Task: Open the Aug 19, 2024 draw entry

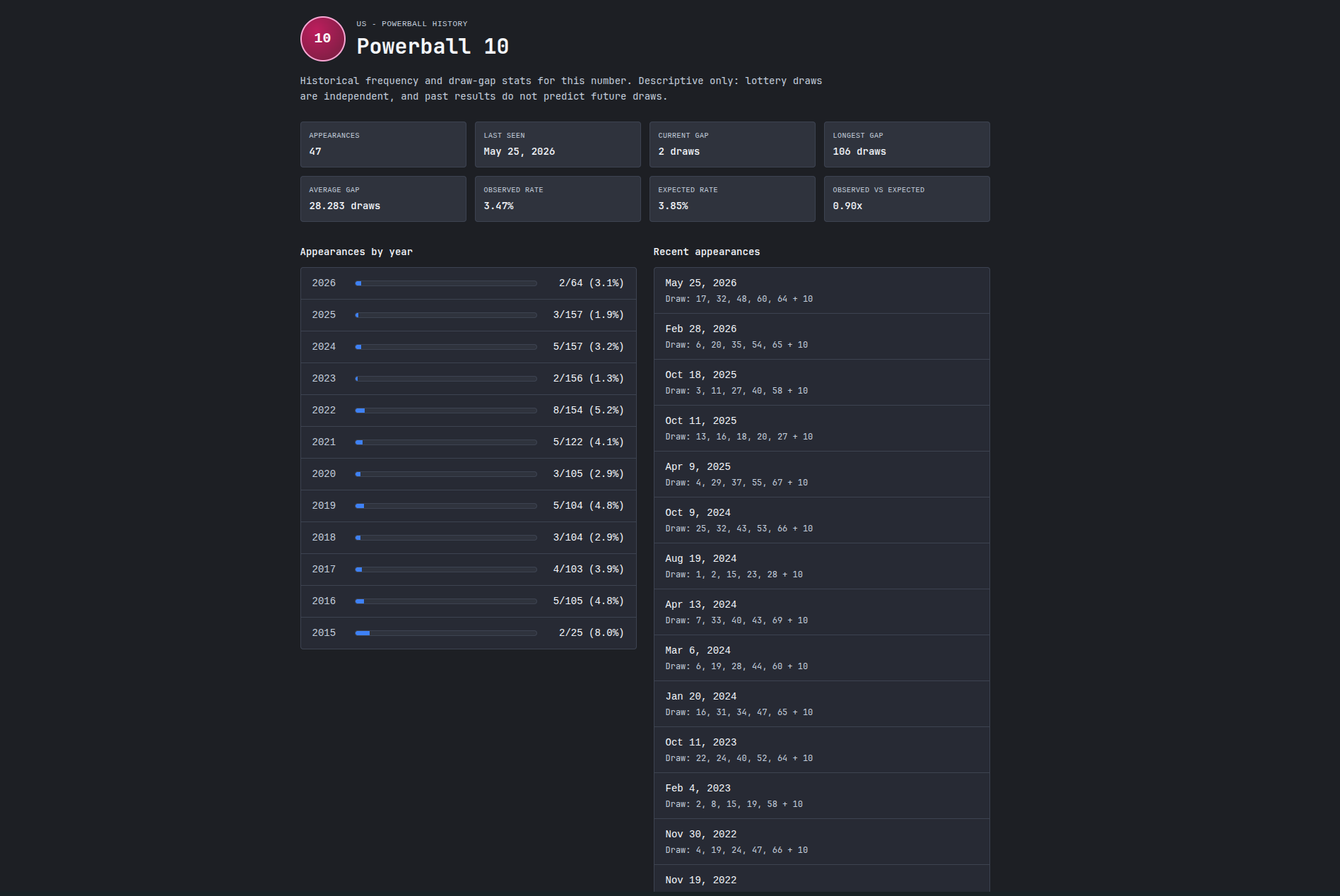Action: pos(821,566)
